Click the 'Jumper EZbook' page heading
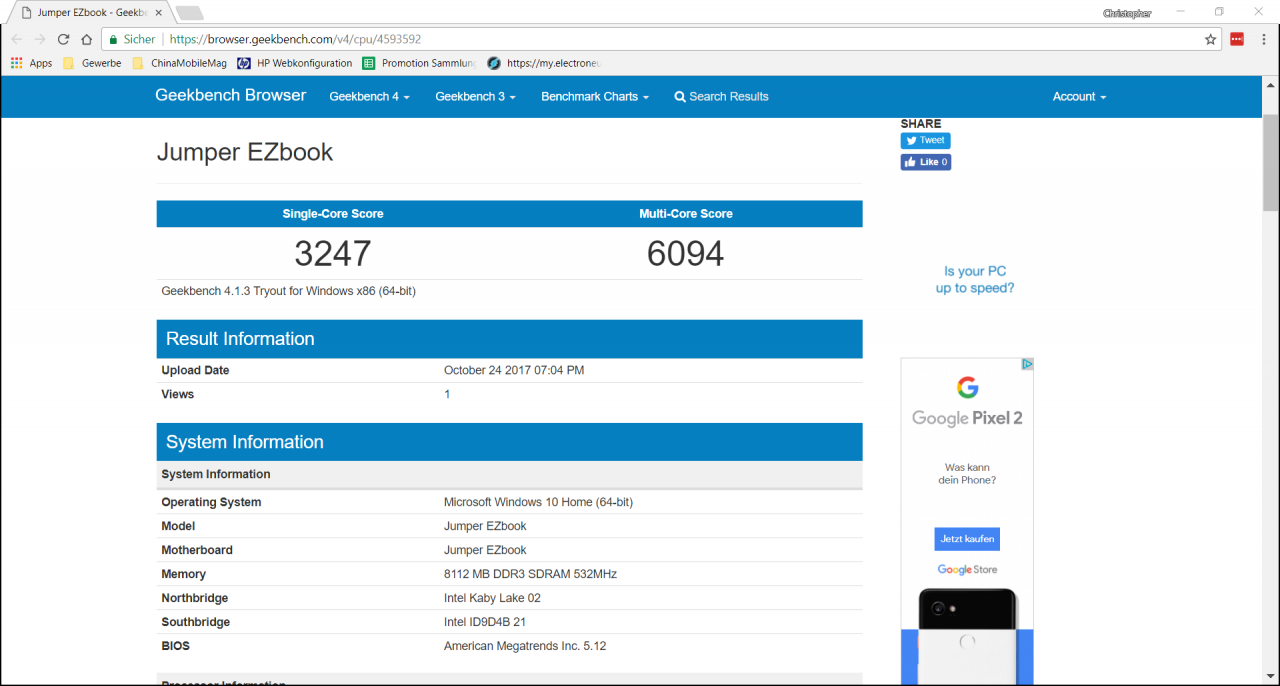This screenshot has height=686, width=1280. [x=245, y=152]
